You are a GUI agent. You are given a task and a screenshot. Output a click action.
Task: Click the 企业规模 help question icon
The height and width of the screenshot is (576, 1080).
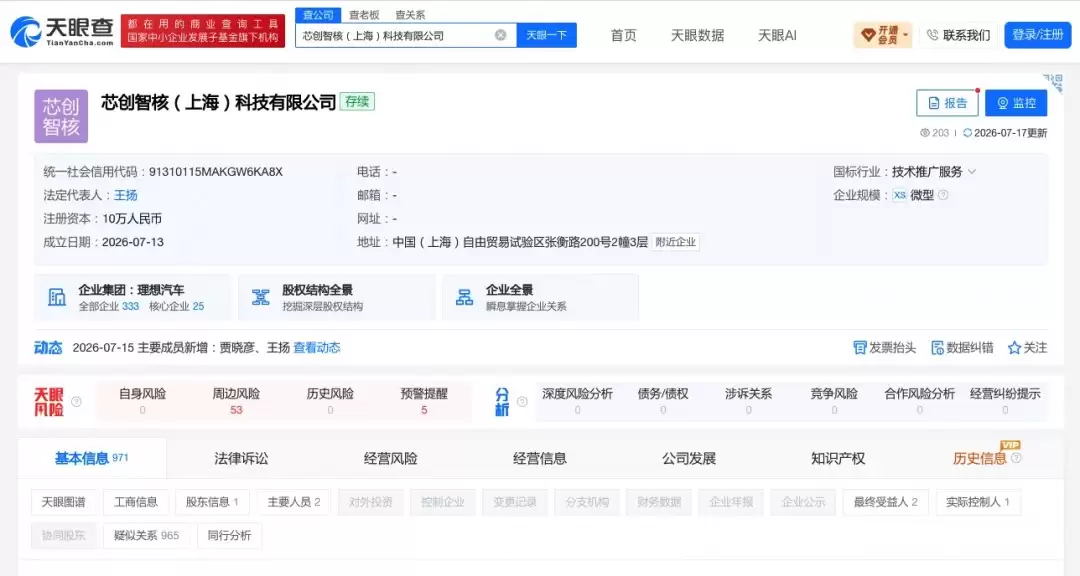tap(944, 195)
